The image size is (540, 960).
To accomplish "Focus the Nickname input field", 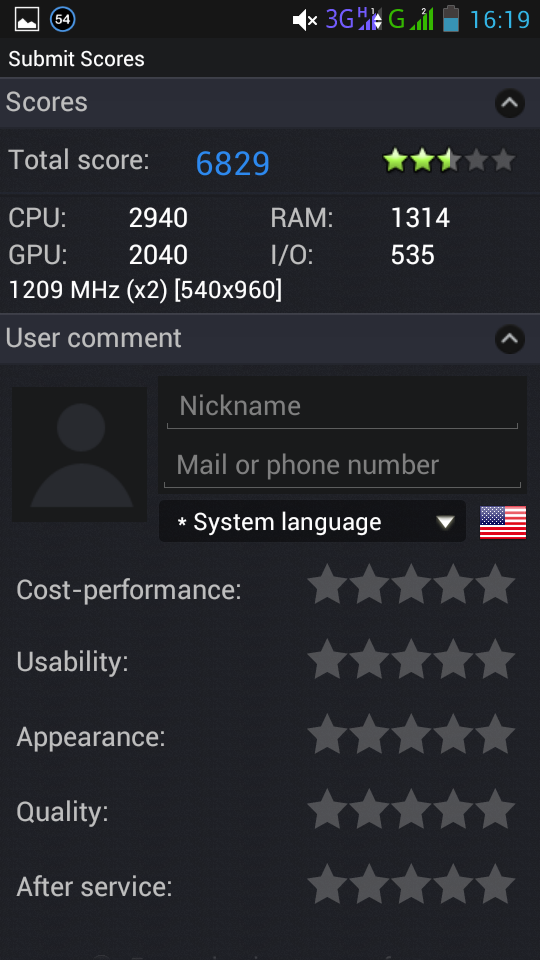I will tap(342, 406).
